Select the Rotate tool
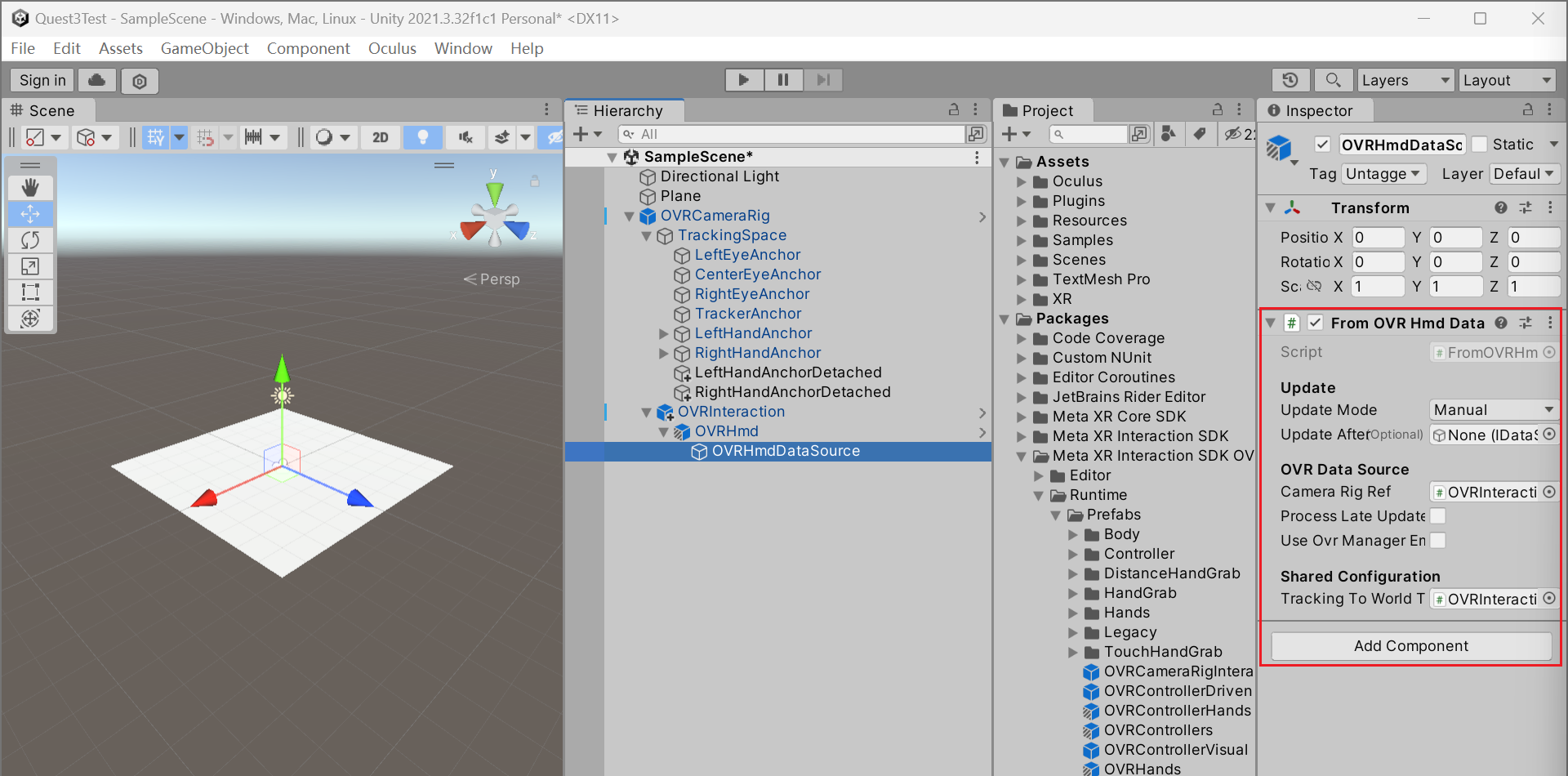Screen dimensions: 1568x776 click(30, 240)
